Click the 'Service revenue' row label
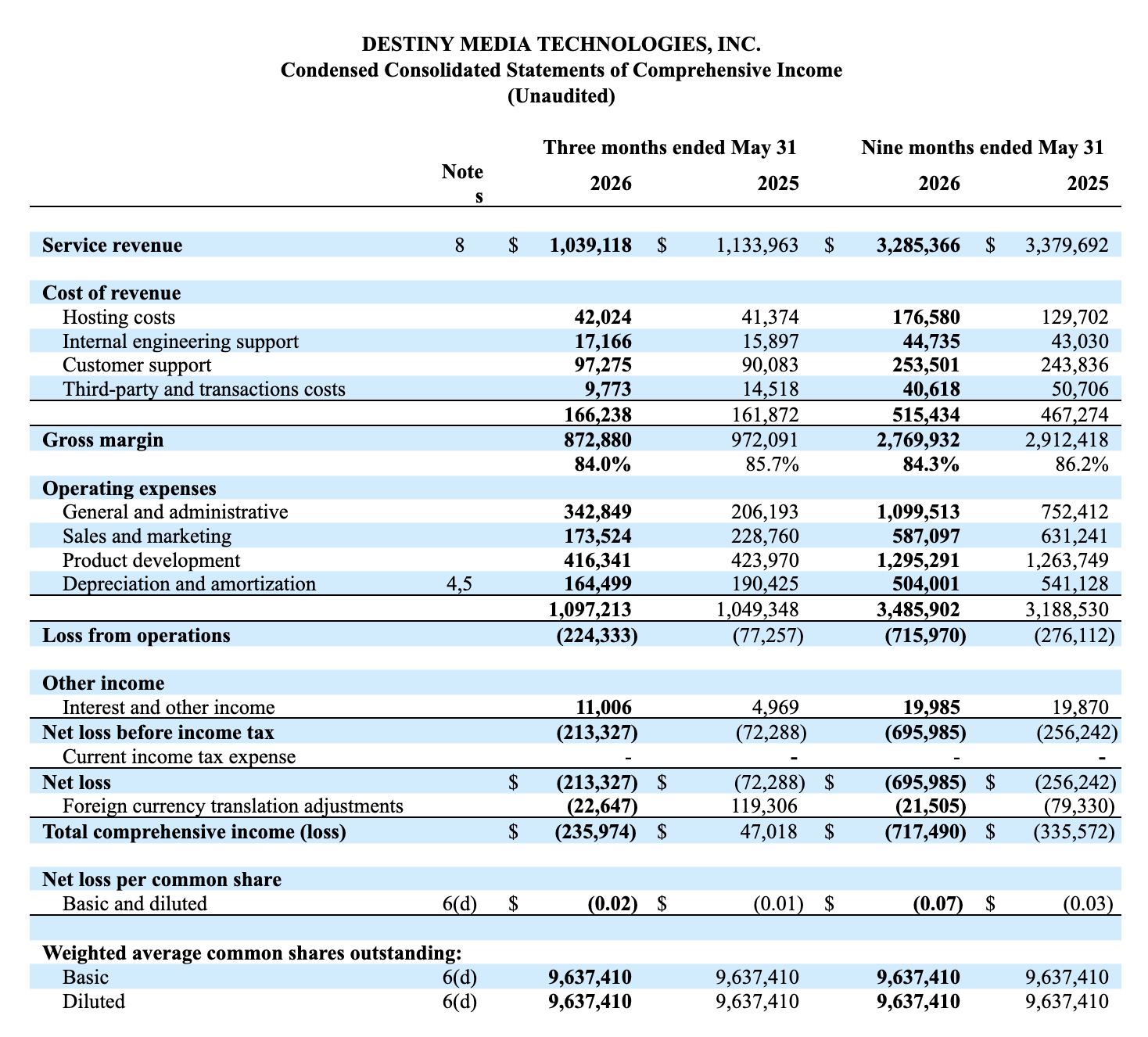1148x1037 pixels. coord(113,246)
